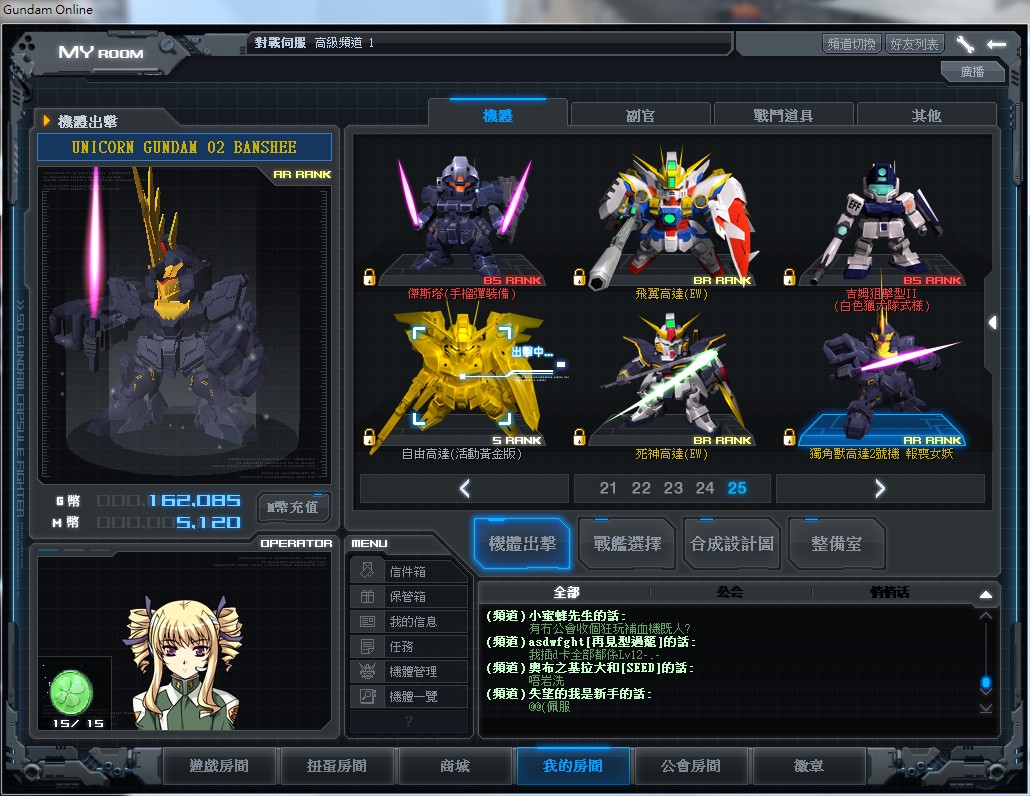This screenshot has height=796, width=1030.
Task: Open 機體管理 in menu
Action: 409,671
